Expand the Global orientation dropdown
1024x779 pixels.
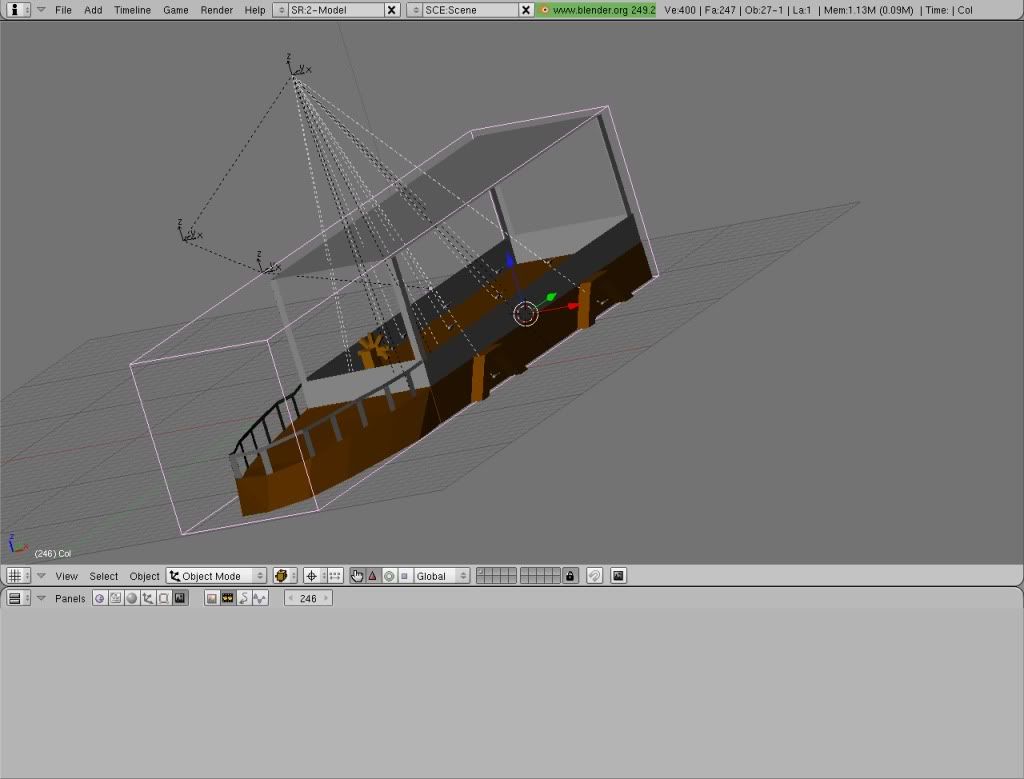(441, 576)
